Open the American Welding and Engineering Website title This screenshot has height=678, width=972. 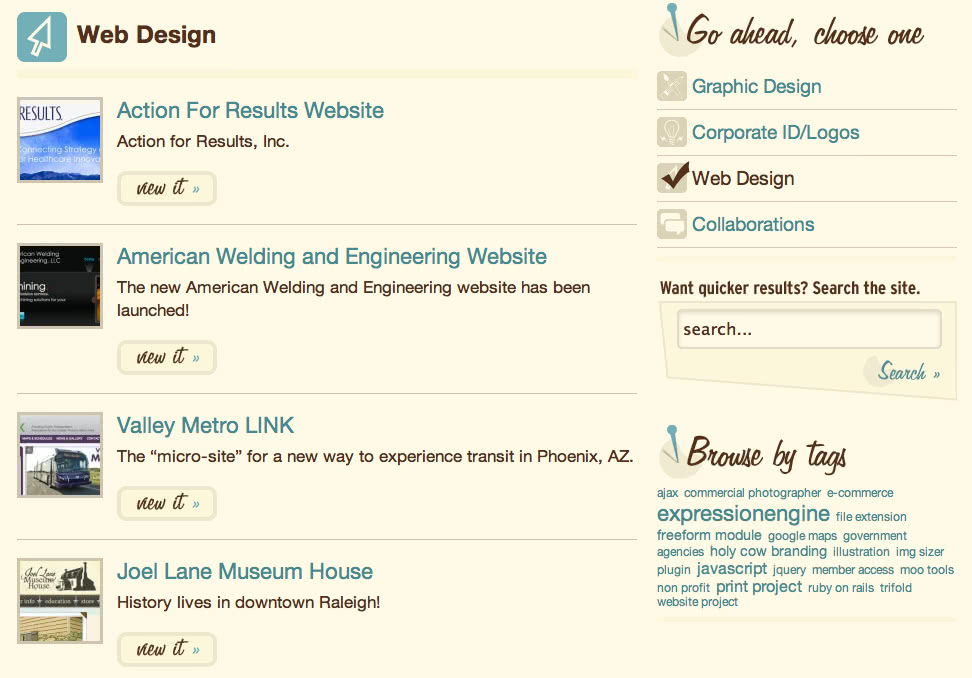coord(332,257)
